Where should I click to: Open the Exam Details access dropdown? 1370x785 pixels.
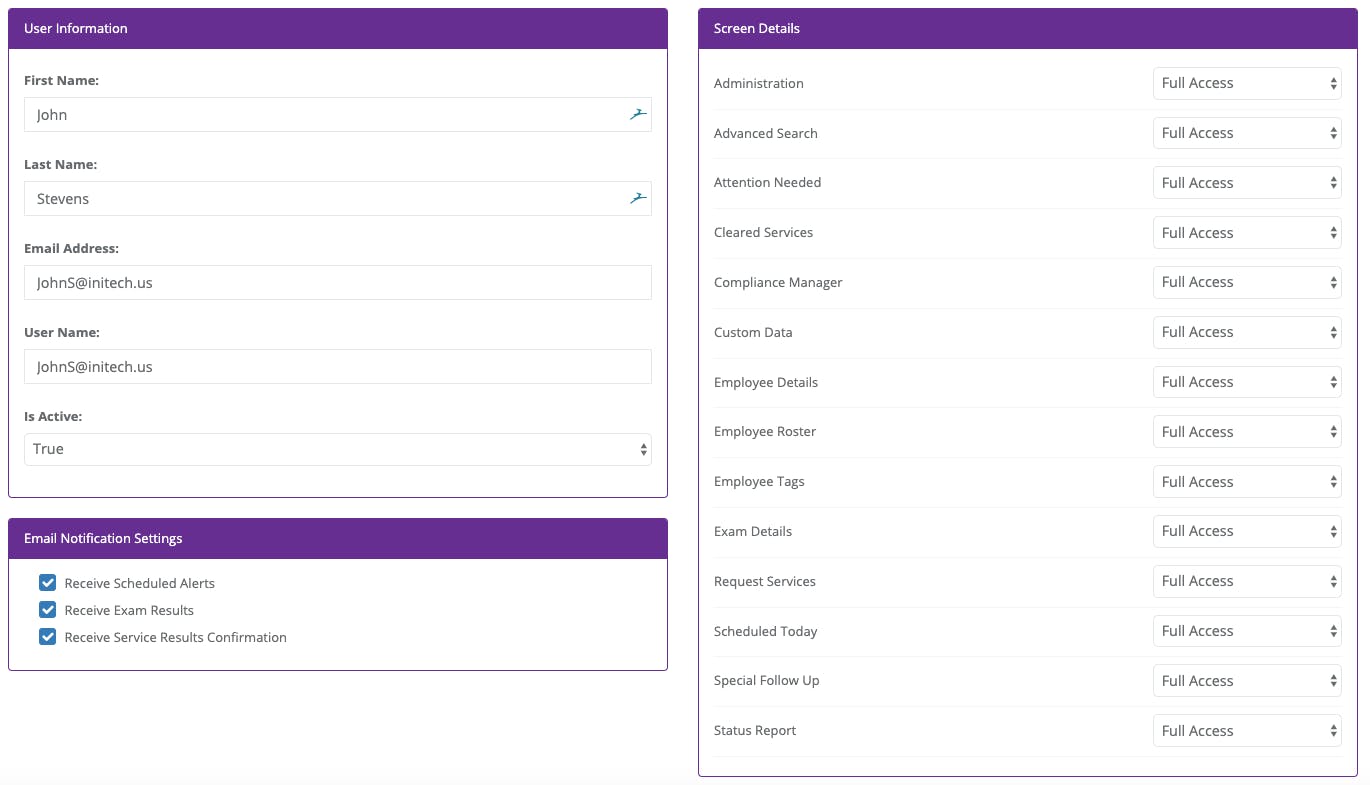tap(1246, 532)
